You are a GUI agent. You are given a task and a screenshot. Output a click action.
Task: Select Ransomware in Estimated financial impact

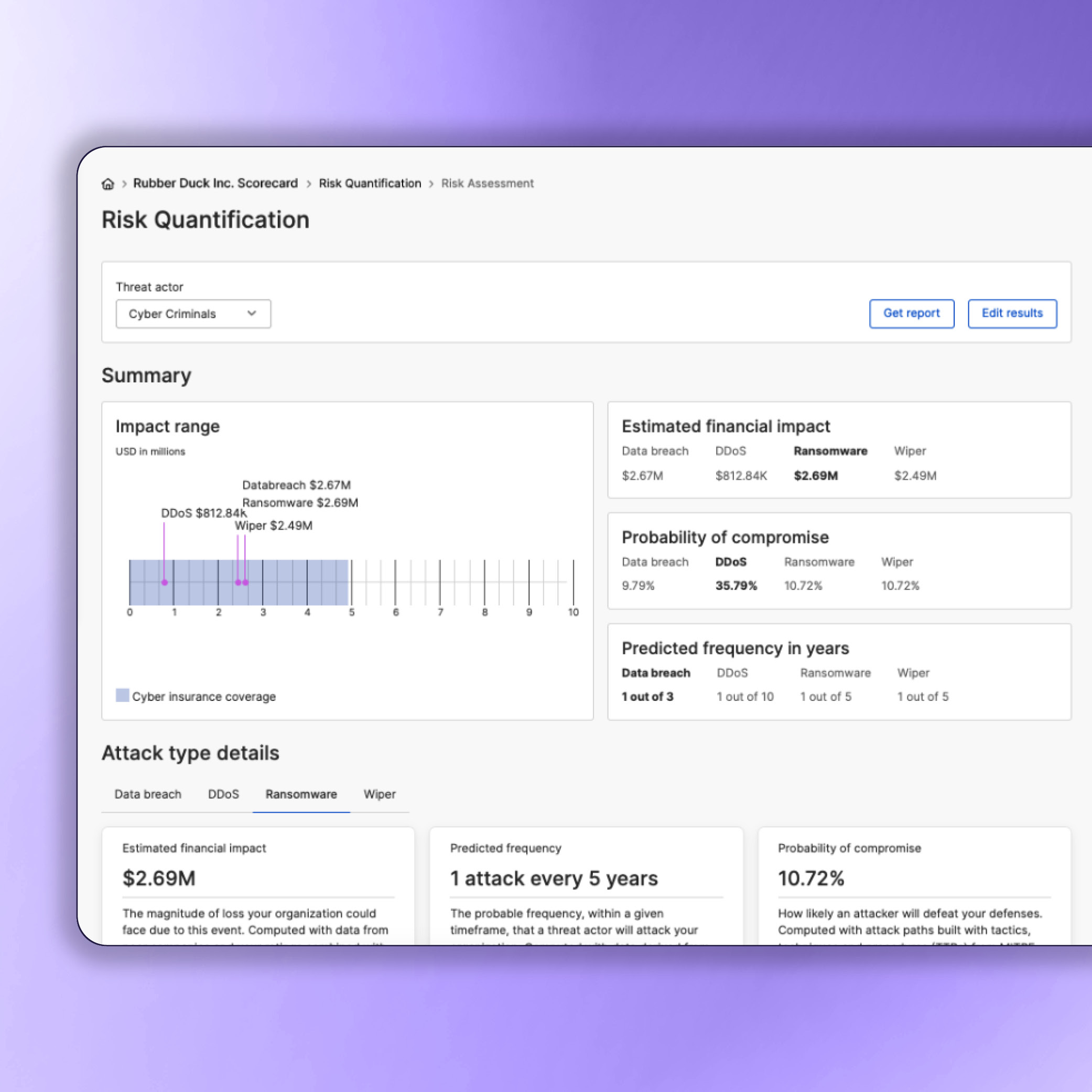coord(830,451)
